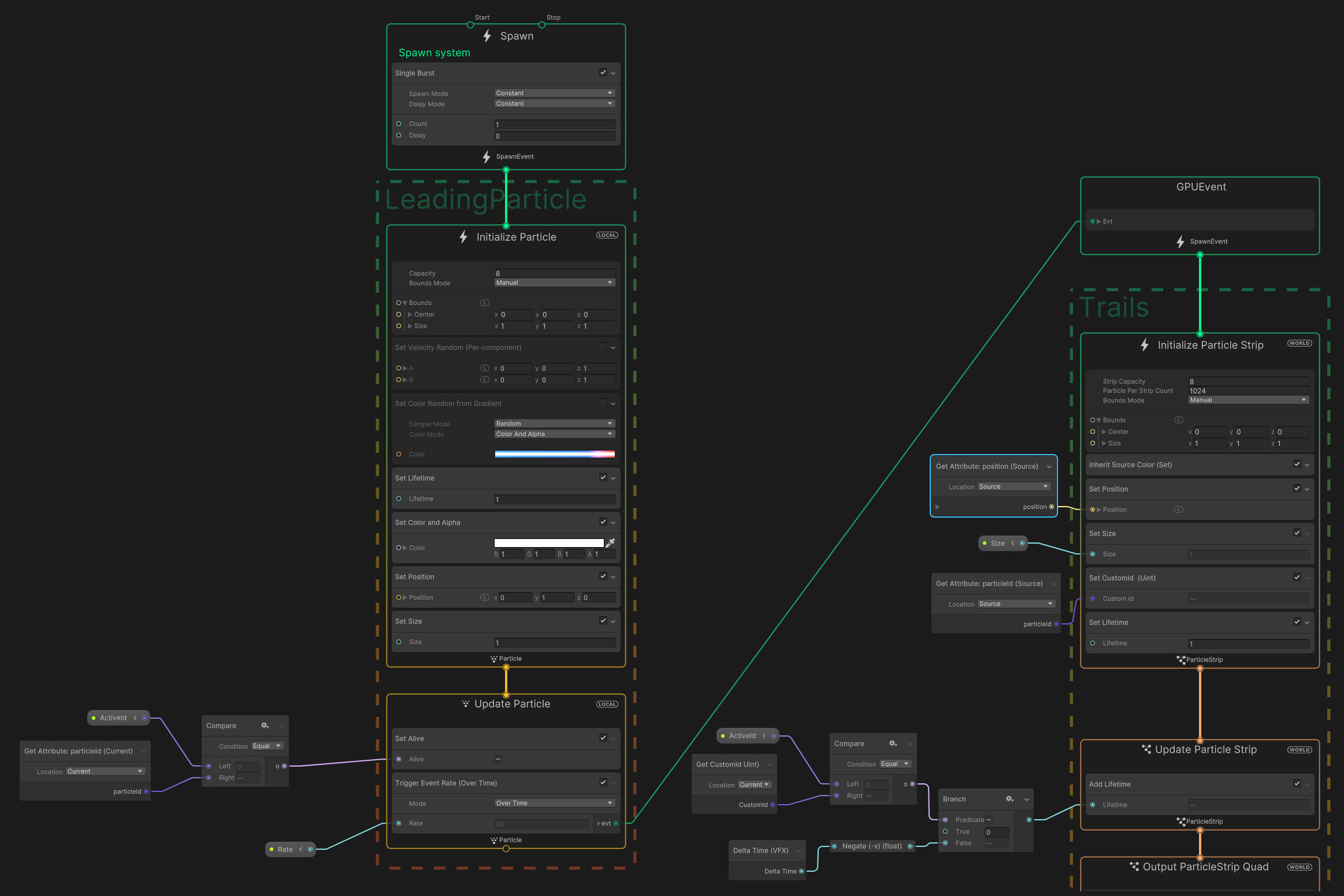Toggle the Inherit Source Color (Set) checkbox

pos(1298,464)
